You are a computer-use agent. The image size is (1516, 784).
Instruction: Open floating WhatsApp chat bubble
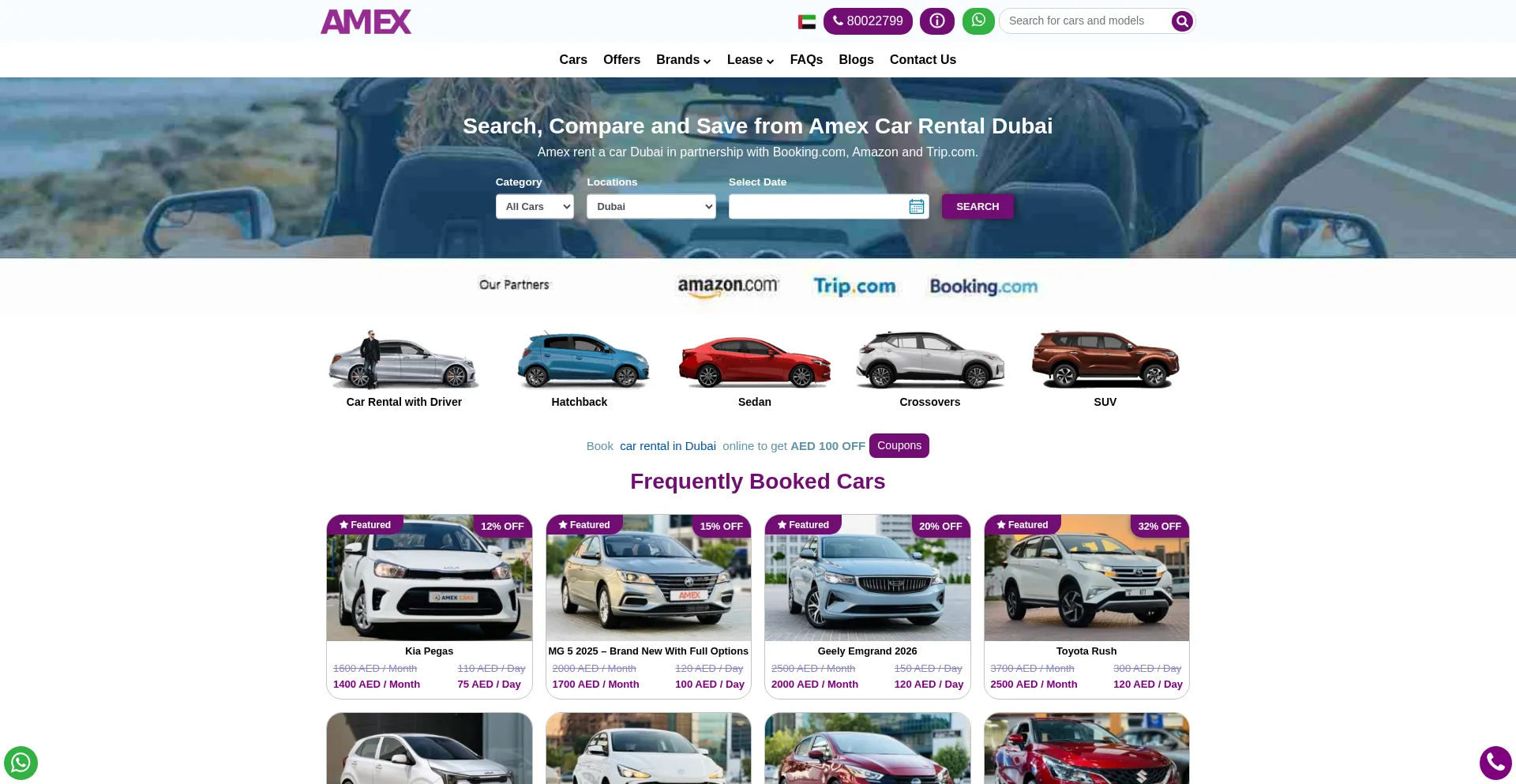coord(21,763)
